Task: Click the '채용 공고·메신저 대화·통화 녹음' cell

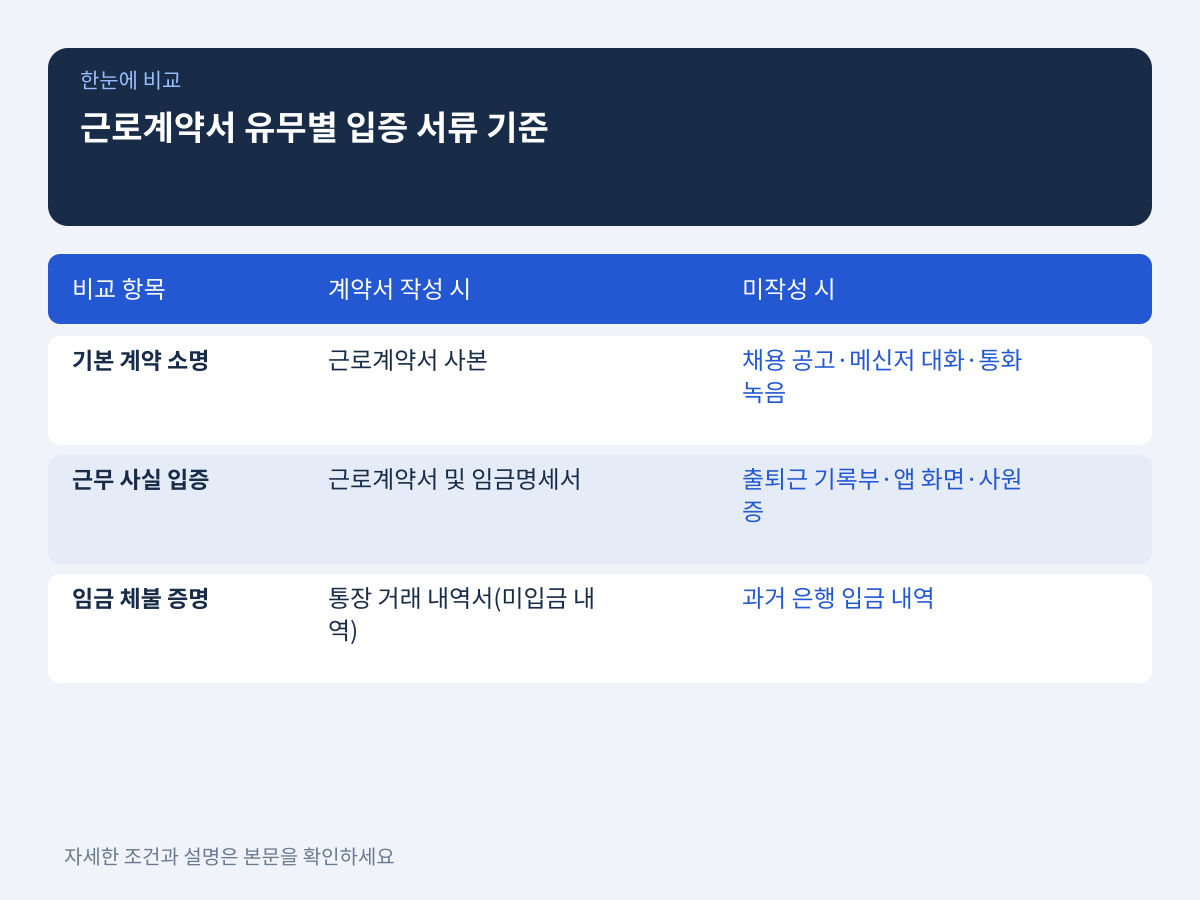Action: pyautogui.click(x=882, y=376)
